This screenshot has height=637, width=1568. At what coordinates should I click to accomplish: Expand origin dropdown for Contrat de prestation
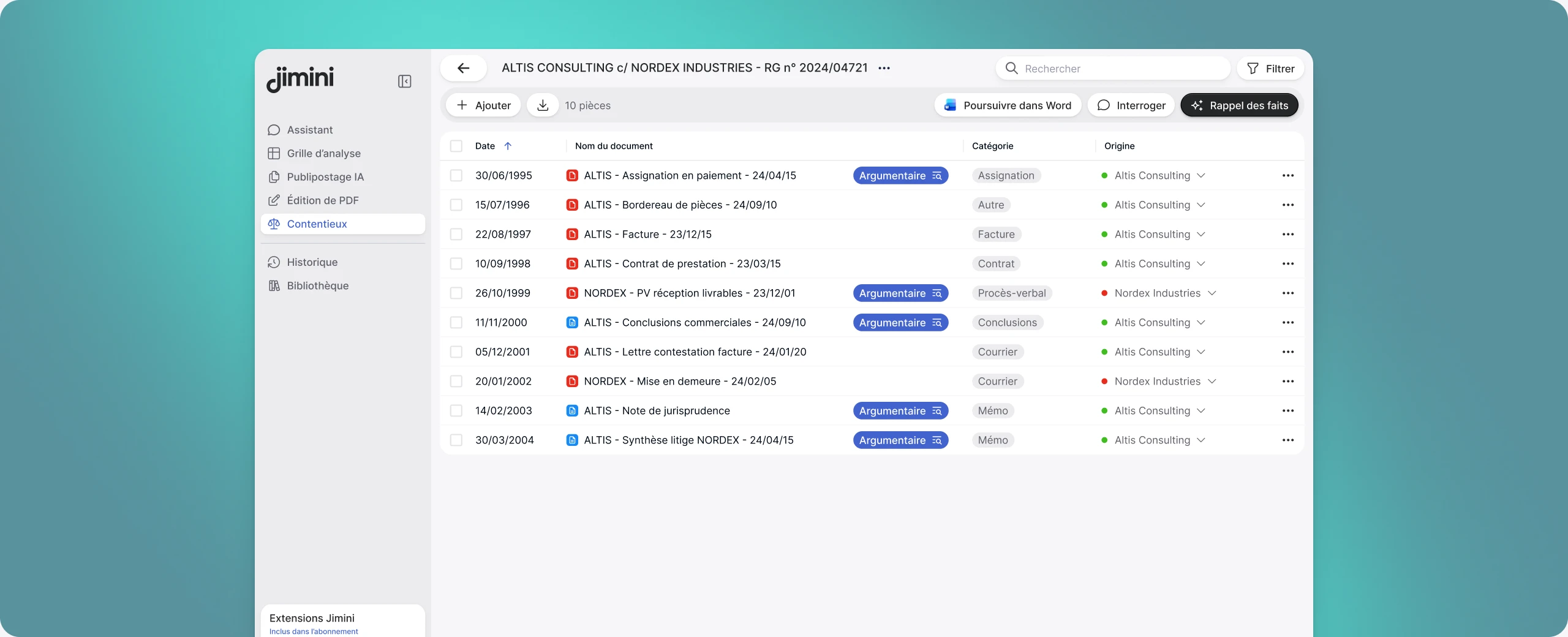[x=1201, y=264]
